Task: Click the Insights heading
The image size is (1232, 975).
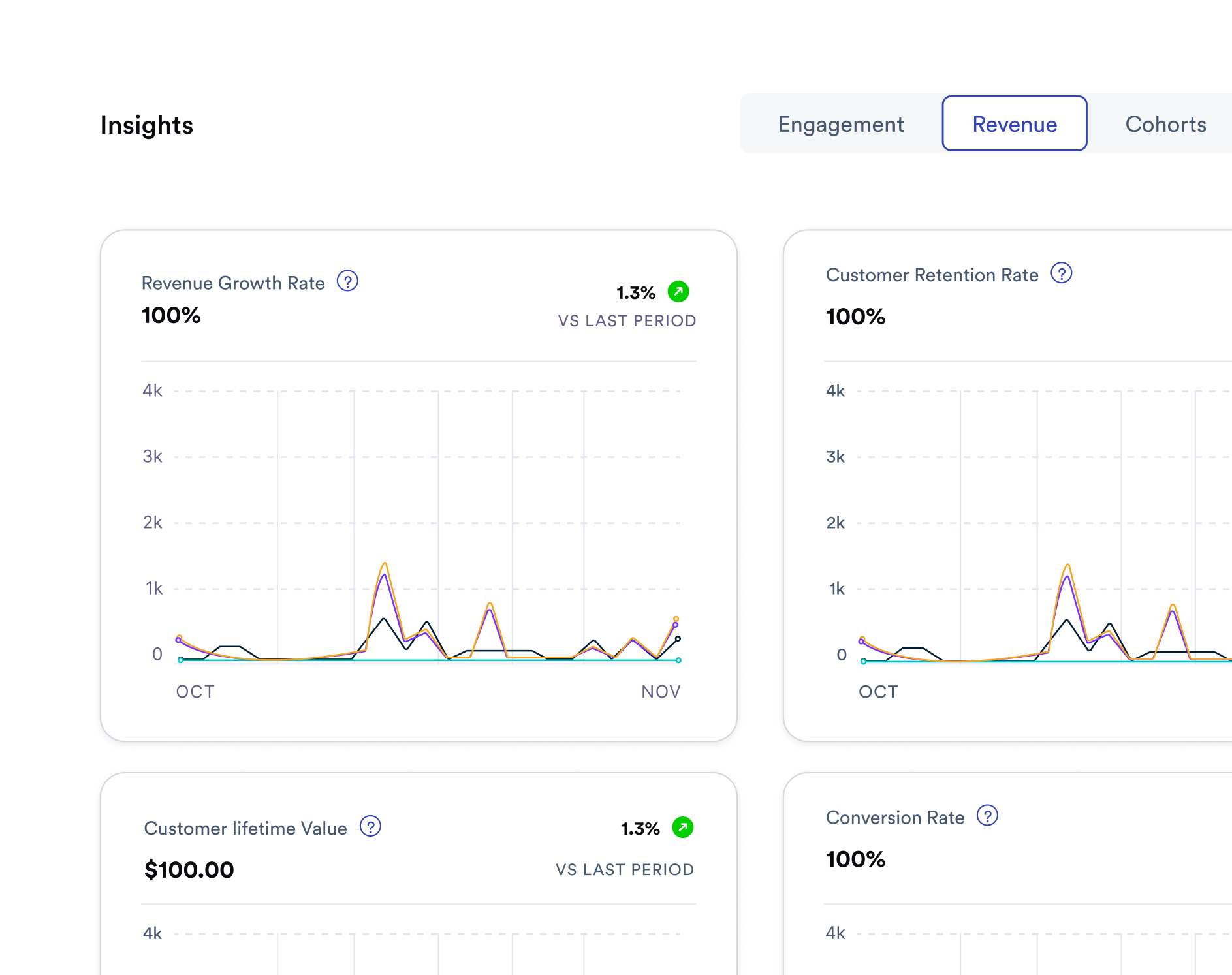Action: coord(147,125)
